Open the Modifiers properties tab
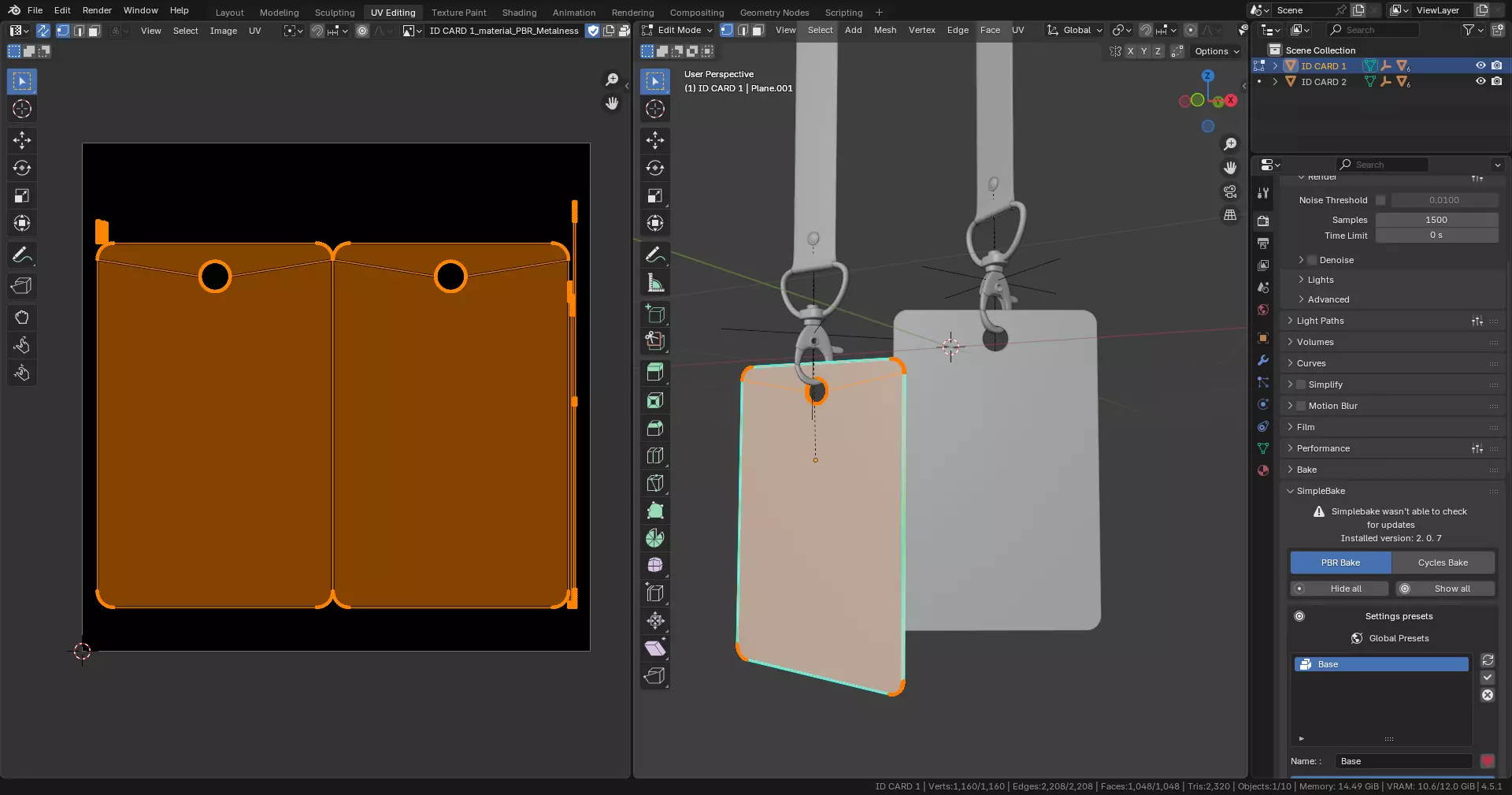 coord(1263,360)
